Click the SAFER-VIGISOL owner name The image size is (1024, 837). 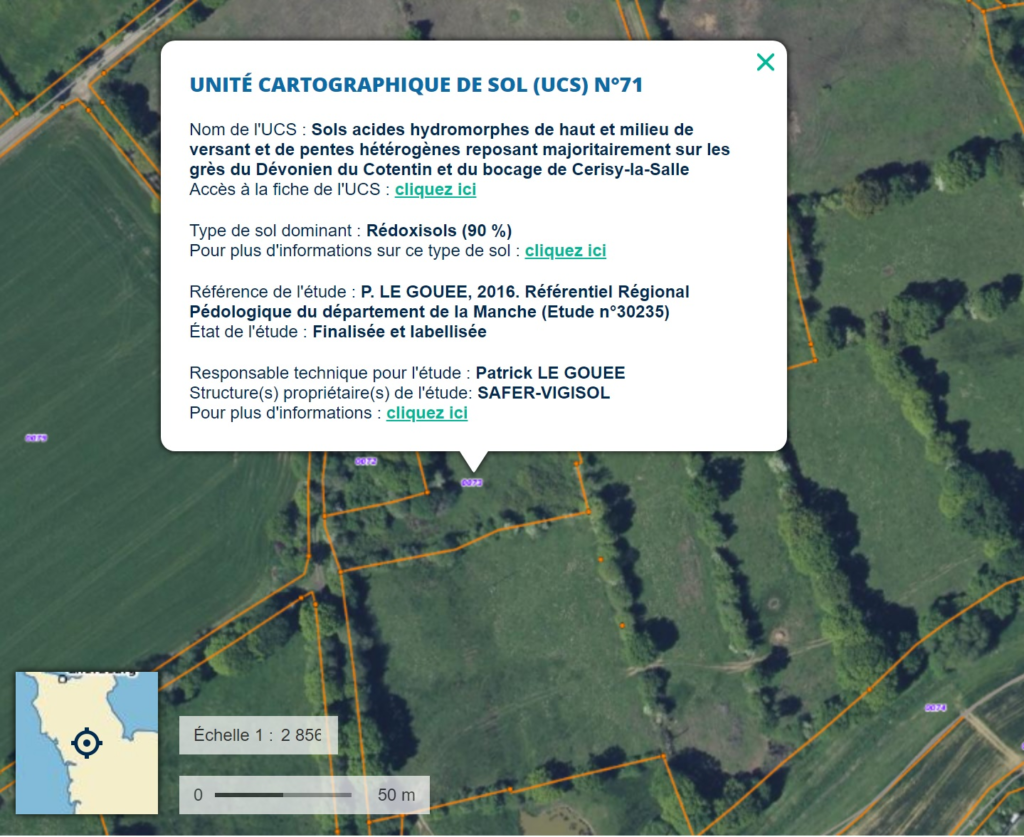(543, 393)
